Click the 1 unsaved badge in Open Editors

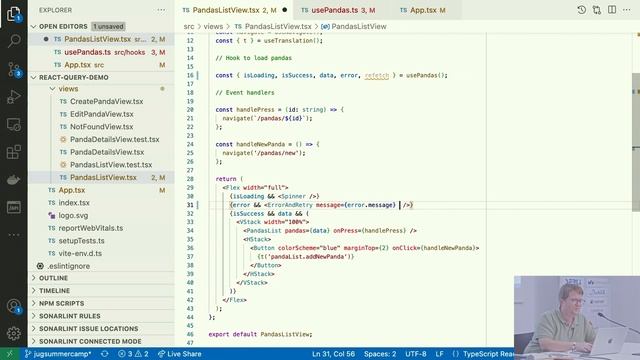[x=108, y=26]
